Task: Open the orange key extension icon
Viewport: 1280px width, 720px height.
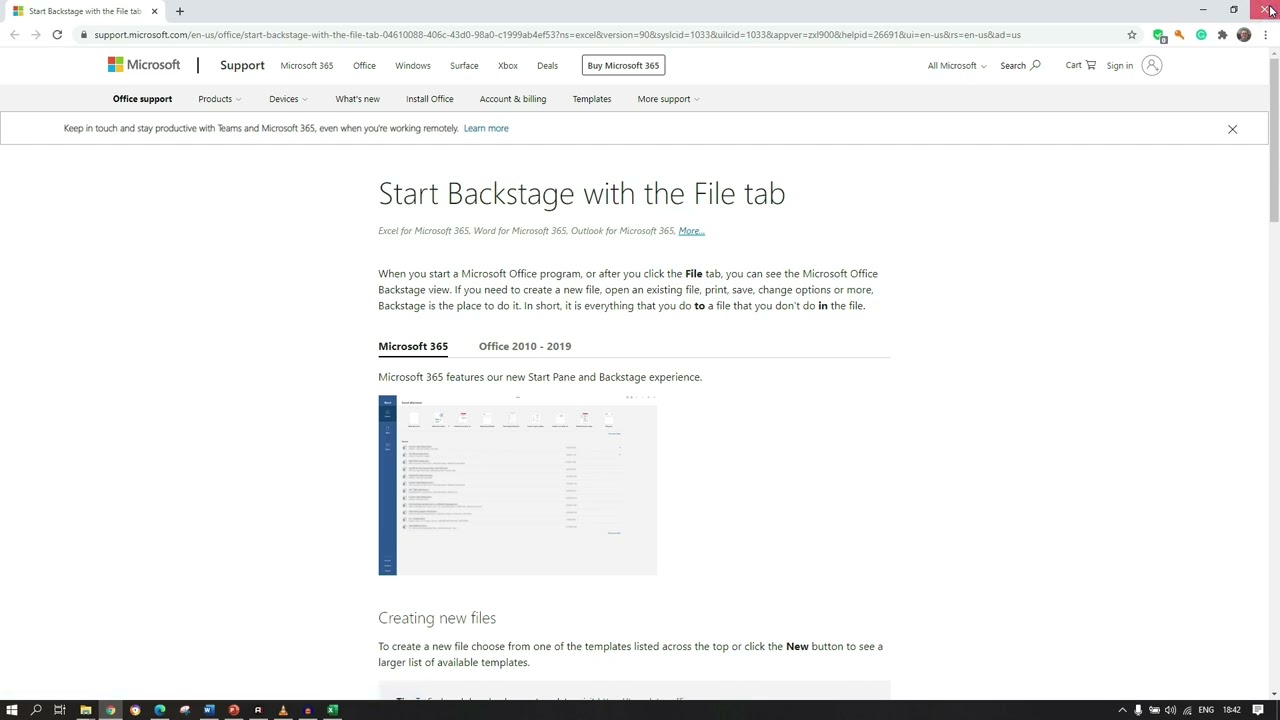Action: pyautogui.click(x=1180, y=35)
